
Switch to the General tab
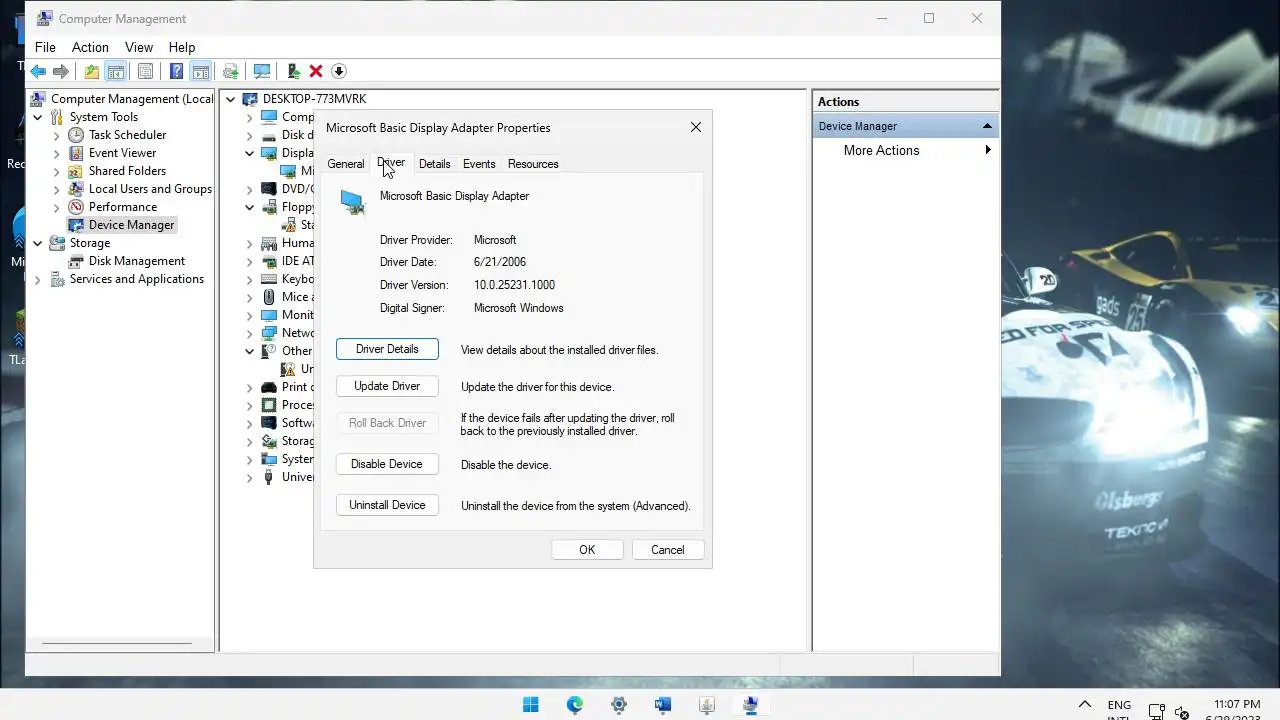click(346, 164)
